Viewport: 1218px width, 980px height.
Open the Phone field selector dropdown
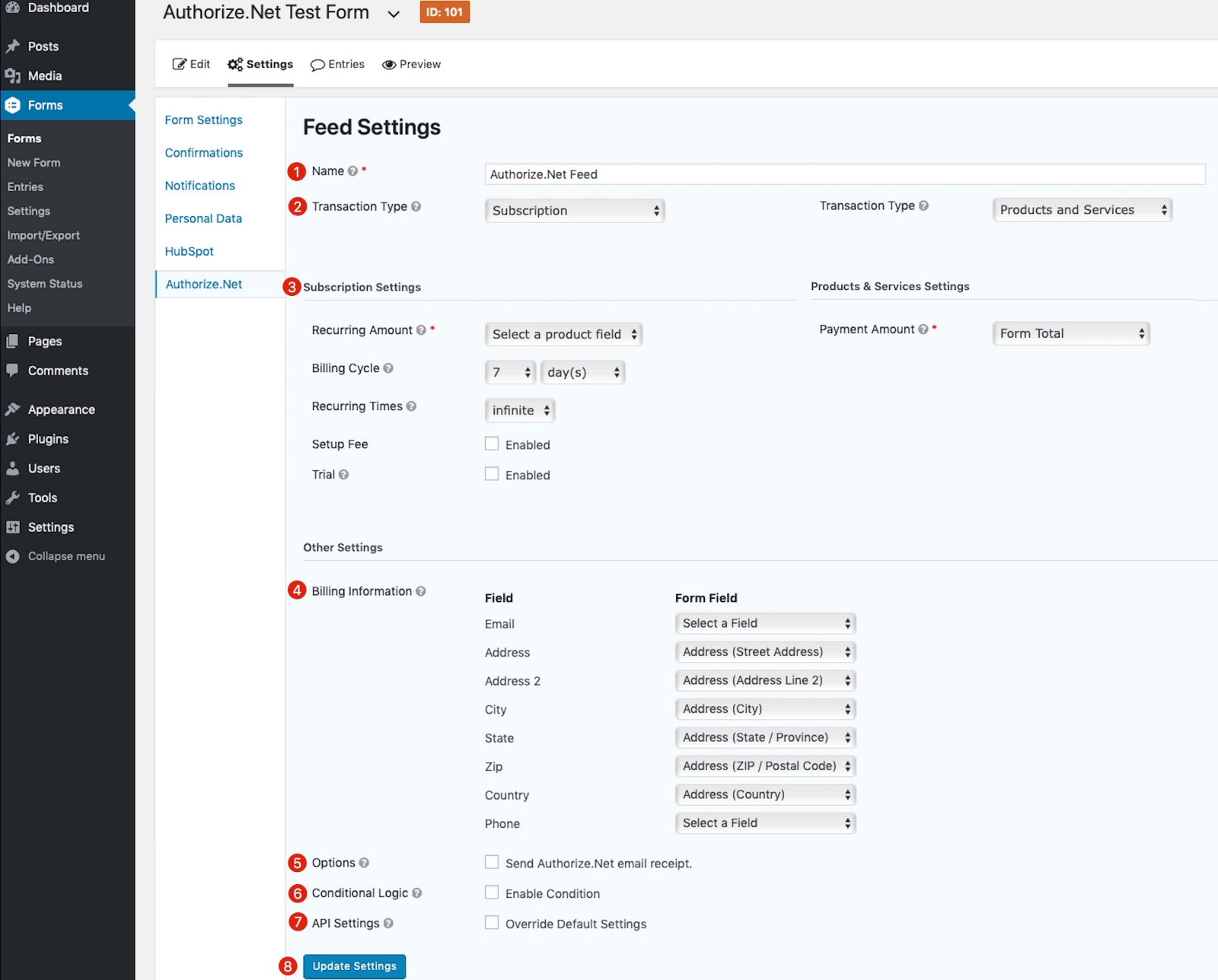point(764,822)
